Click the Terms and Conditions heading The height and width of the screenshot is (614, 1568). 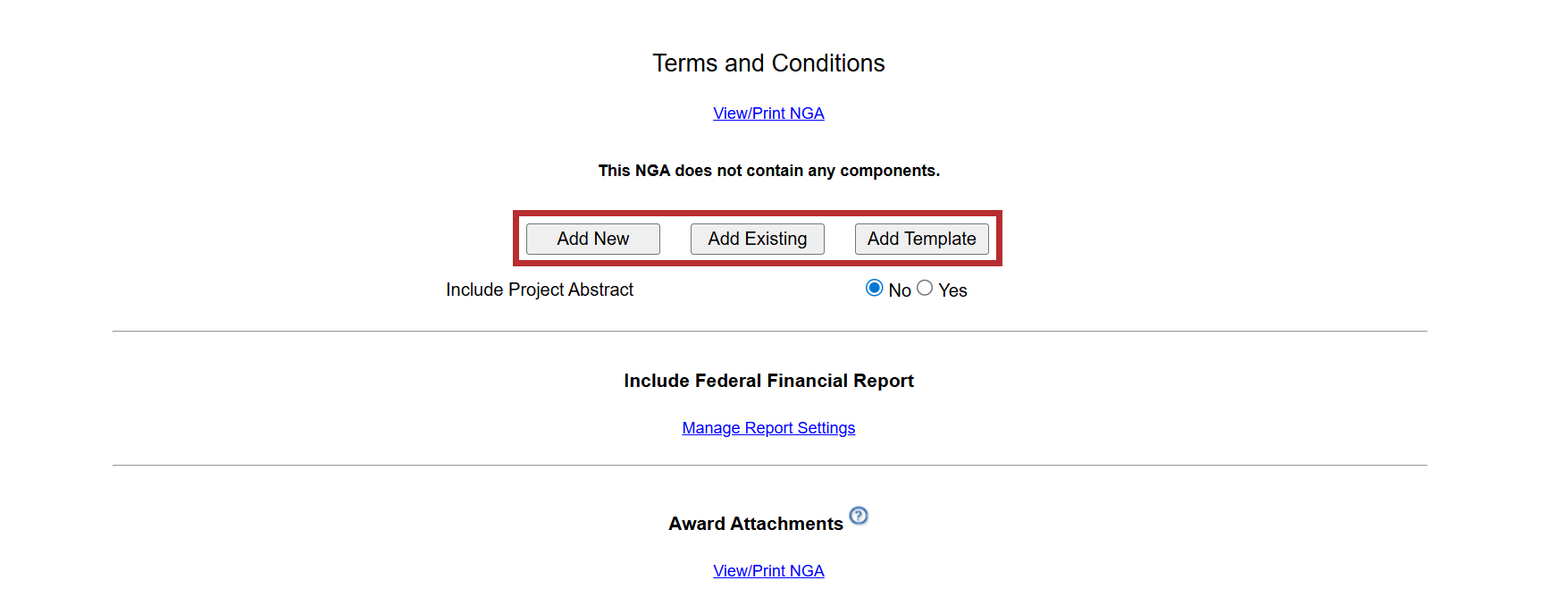pyautogui.click(x=768, y=63)
